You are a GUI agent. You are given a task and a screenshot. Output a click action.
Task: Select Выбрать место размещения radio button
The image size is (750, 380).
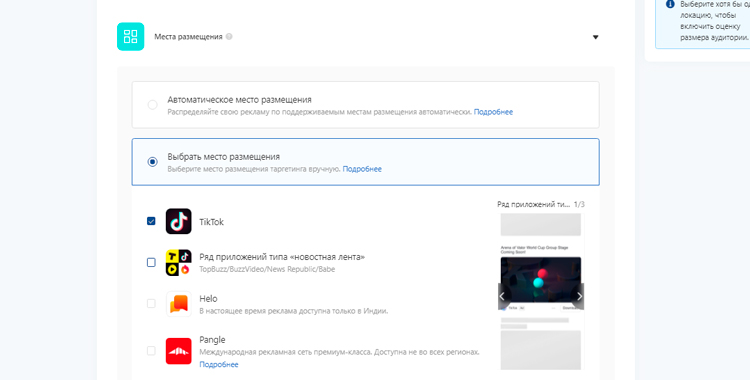point(152,162)
